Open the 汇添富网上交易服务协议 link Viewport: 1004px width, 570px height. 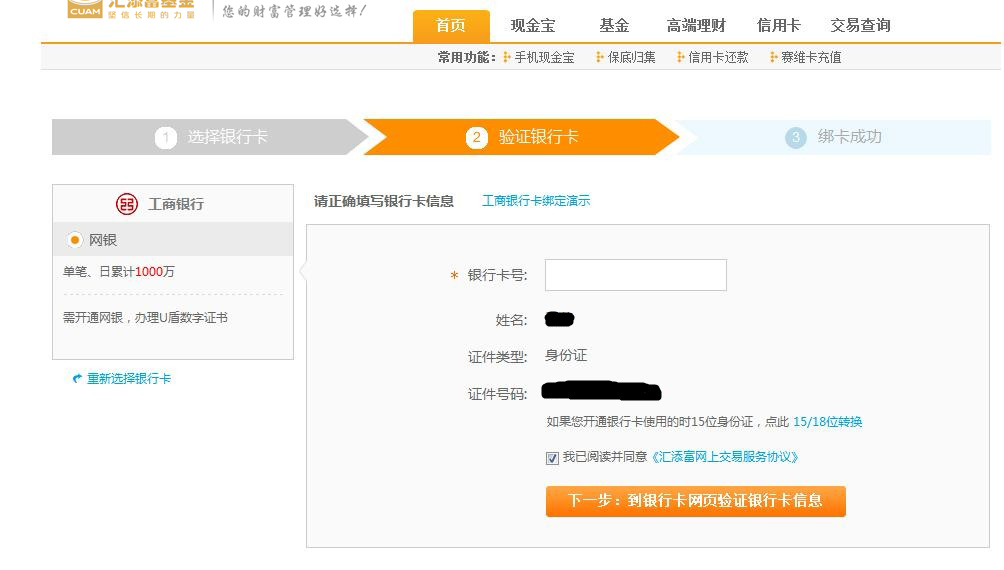pos(725,457)
